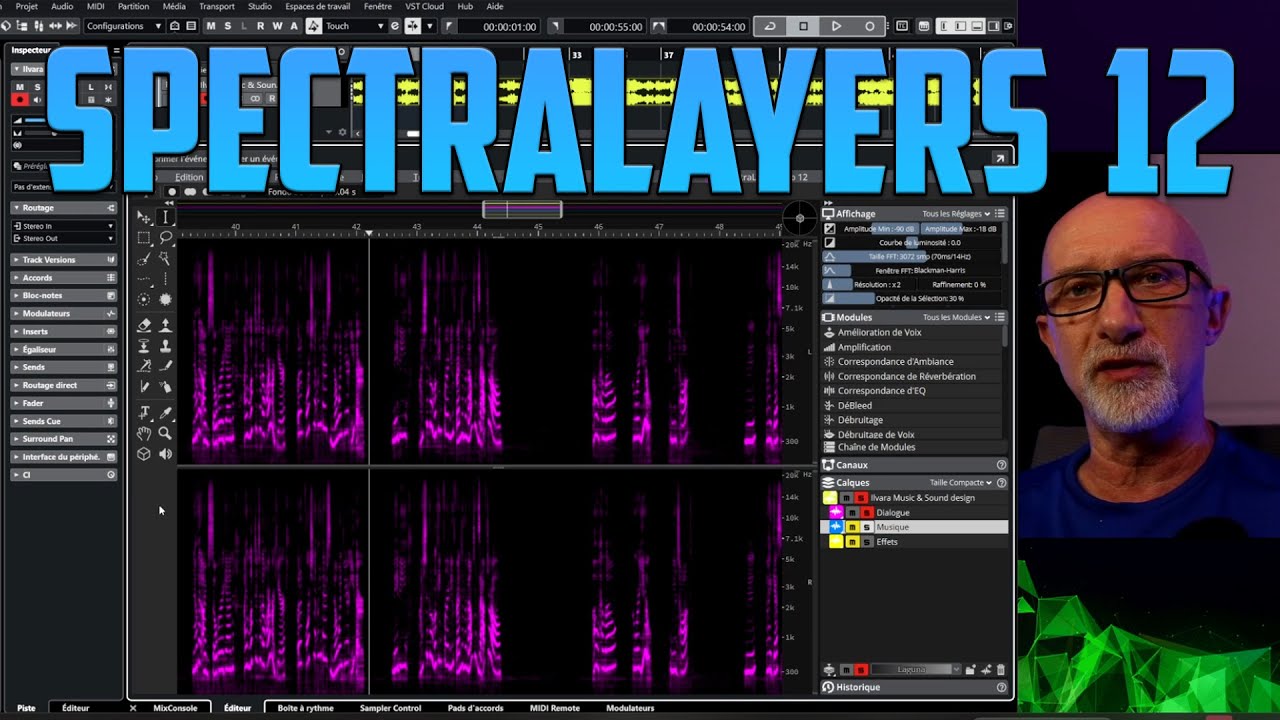Image resolution: width=1280 pixels, height=720 pixels.
Task: Select the time range I-beam tool
Action: pyautogui.click(x=166, y=217)
